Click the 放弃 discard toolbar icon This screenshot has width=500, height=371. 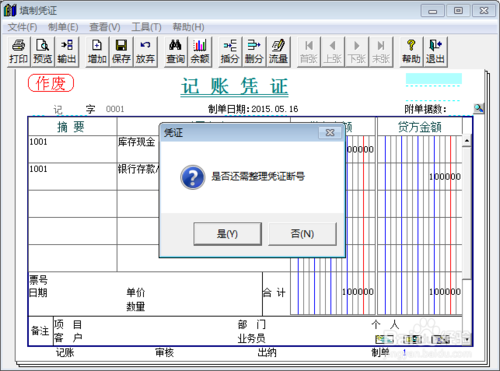point(145,52)
